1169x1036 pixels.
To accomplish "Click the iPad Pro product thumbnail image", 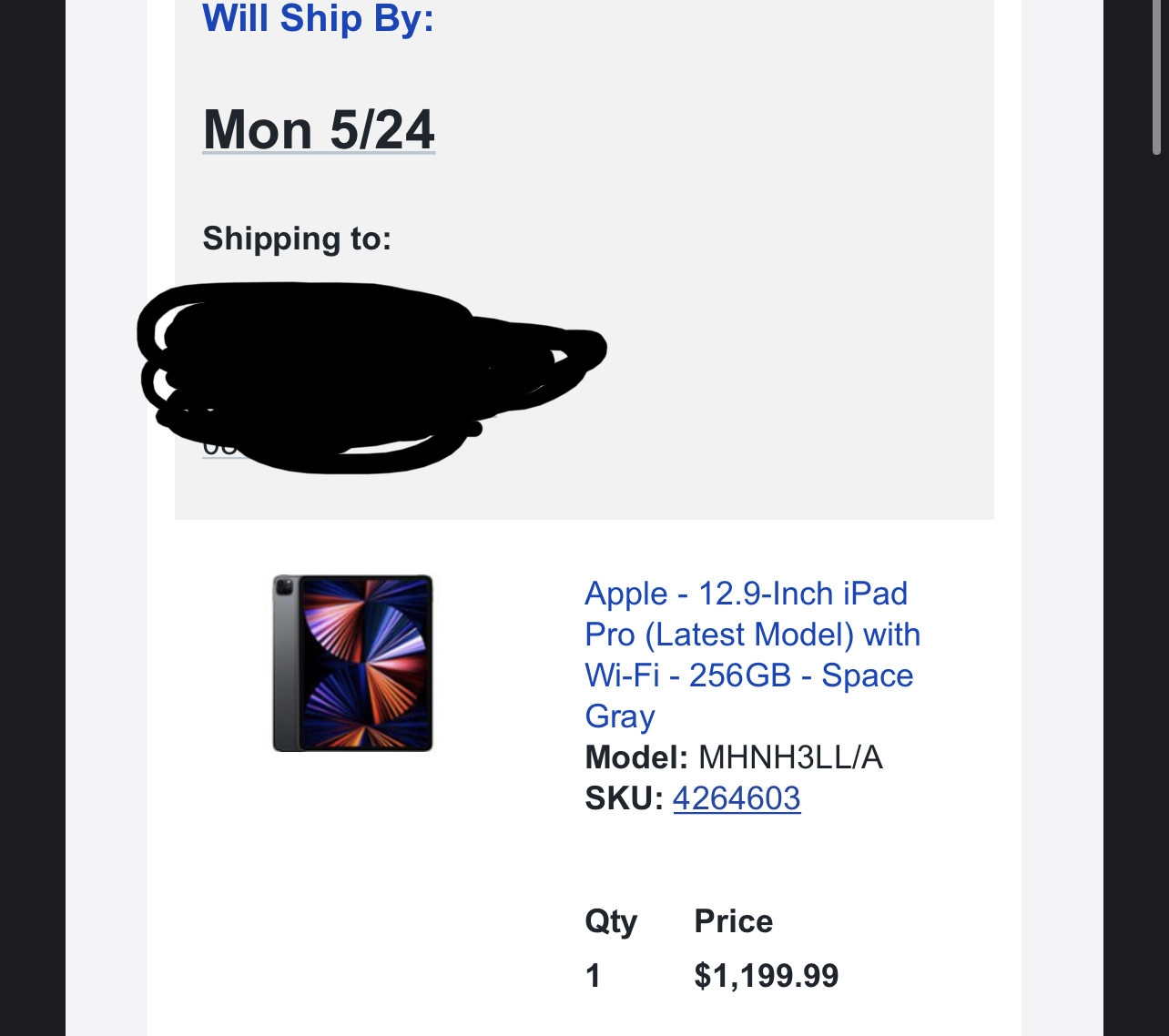I will tap(352, 663).
